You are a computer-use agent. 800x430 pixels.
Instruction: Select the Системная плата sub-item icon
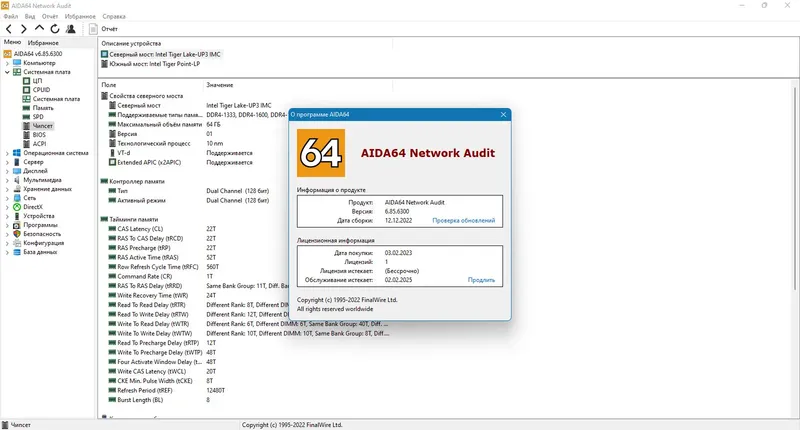(27, 98)
